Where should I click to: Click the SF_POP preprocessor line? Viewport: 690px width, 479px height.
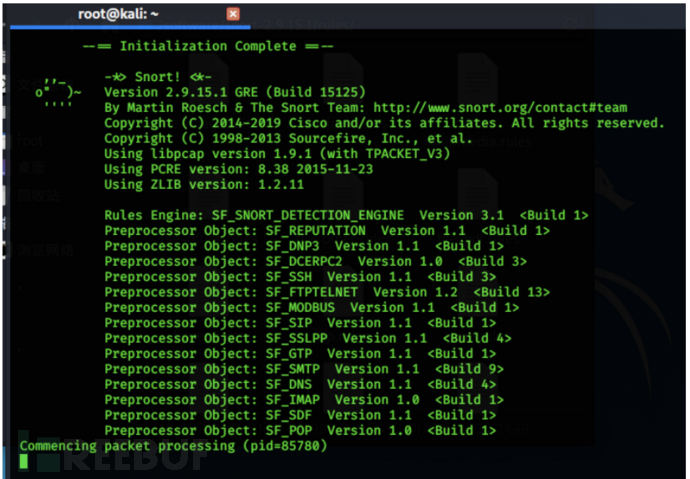[300, 431]
